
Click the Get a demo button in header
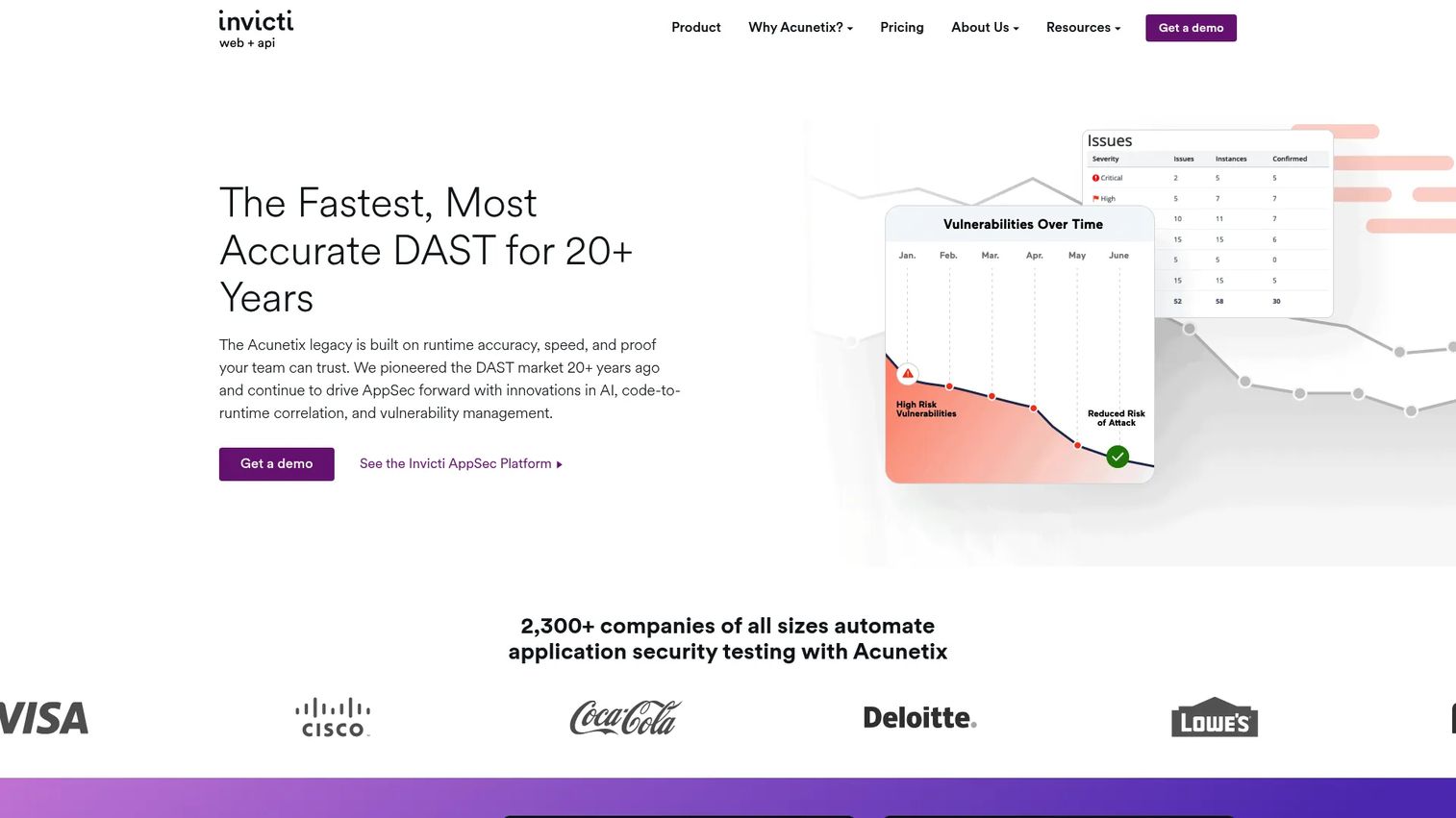[x=1191, y=28]
